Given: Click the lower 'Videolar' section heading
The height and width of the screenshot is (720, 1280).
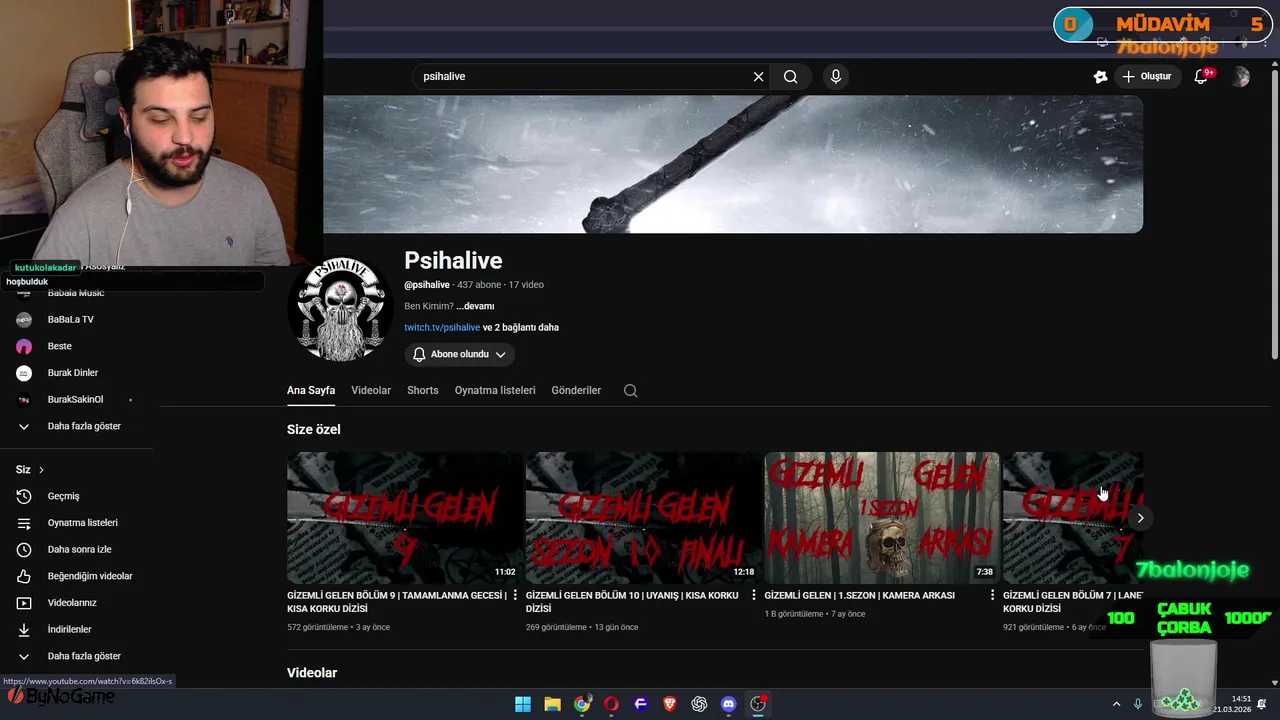Looking at the screenshot, I should coord(312,673).
